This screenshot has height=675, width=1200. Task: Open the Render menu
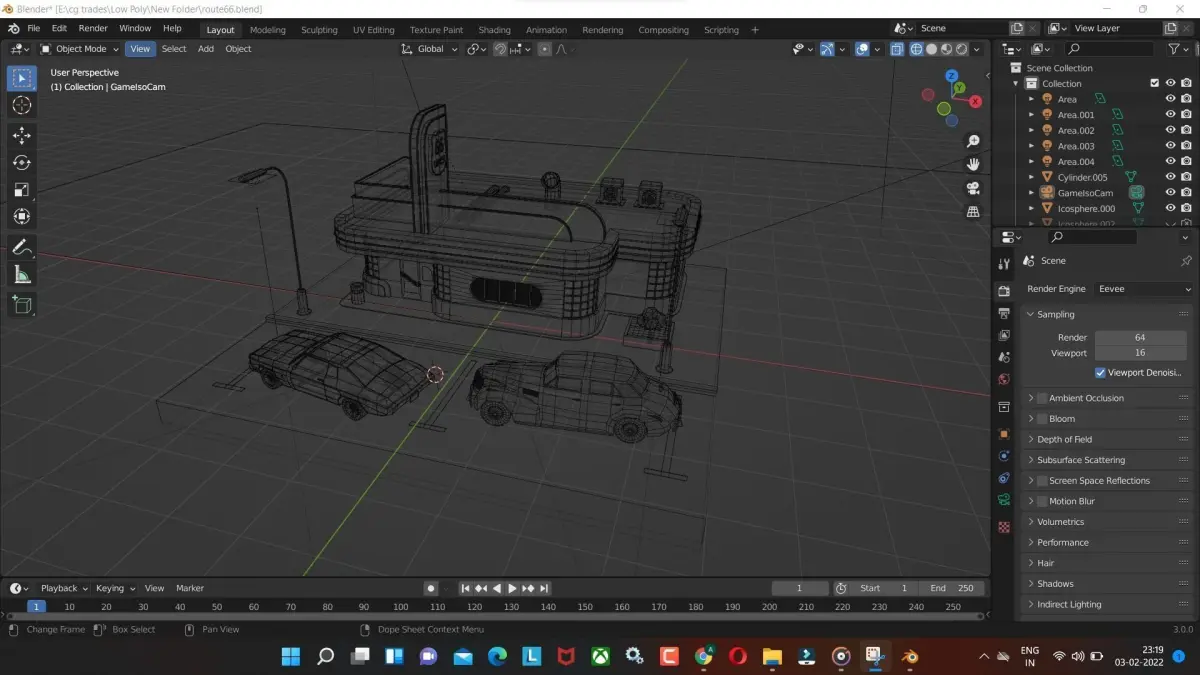[93, 29]
